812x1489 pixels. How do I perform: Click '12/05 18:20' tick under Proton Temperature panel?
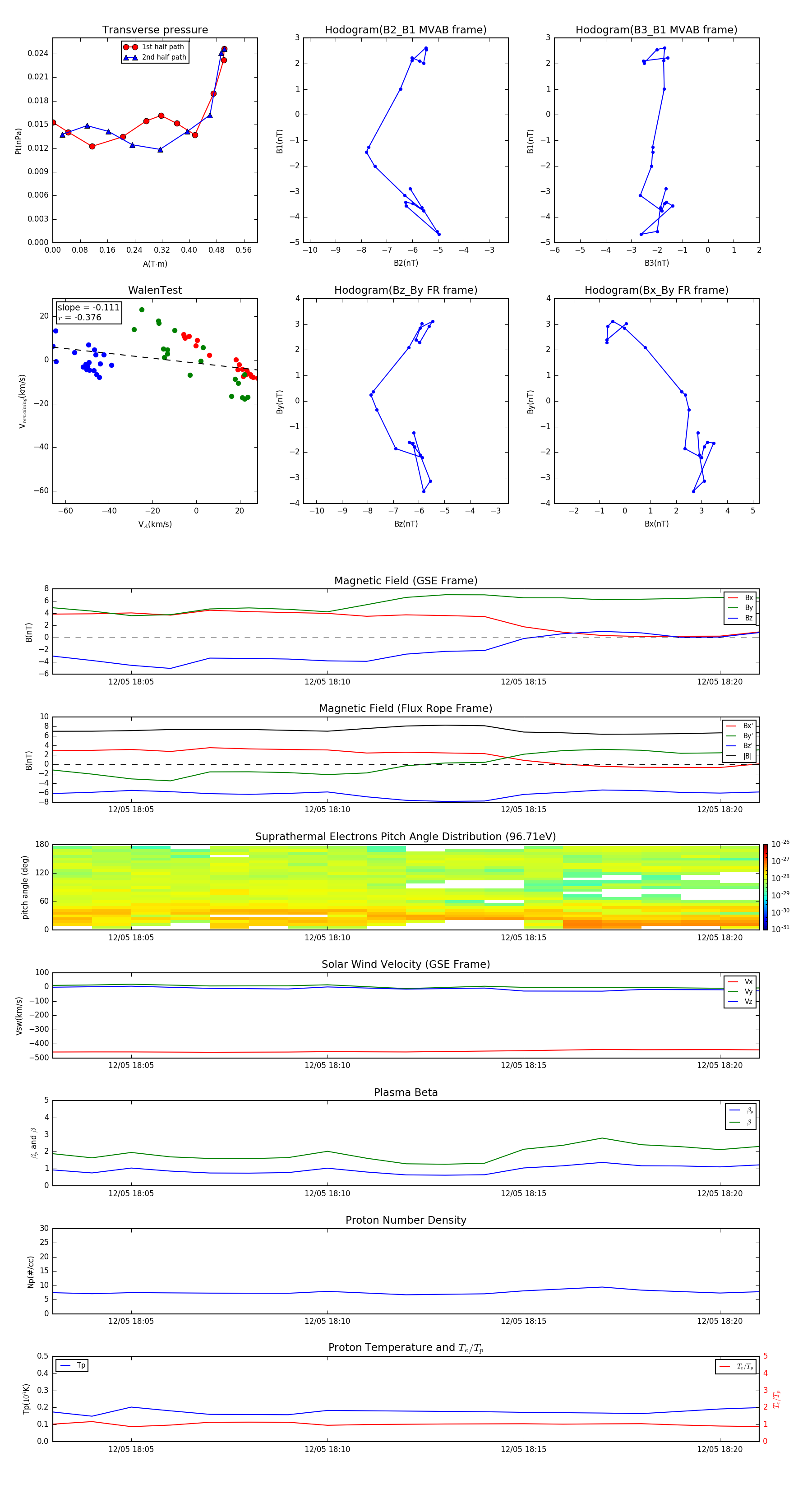coord(720,1449)
